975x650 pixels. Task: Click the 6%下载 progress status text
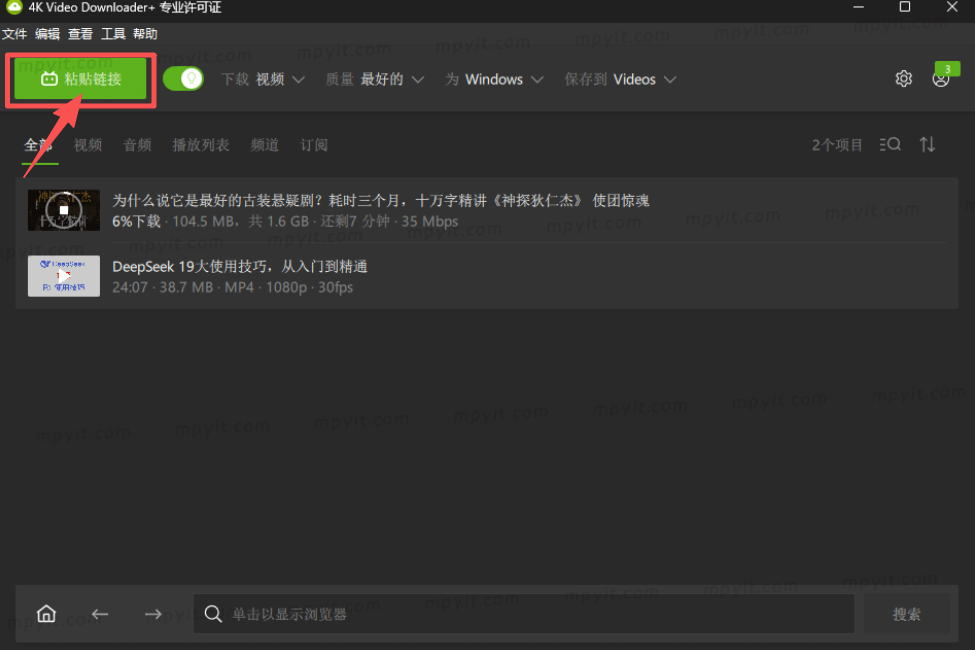tap(137, 221)
